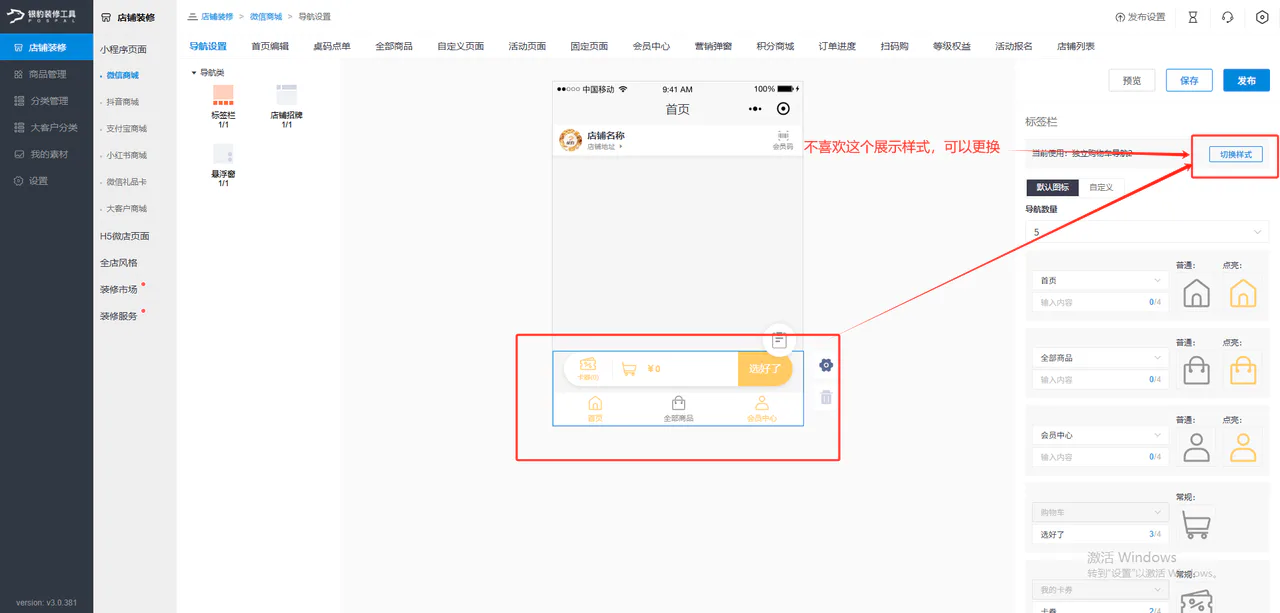Open the 全部商品 navigation dropdown
1280x613 pixels.
[x=1100, y=358]
